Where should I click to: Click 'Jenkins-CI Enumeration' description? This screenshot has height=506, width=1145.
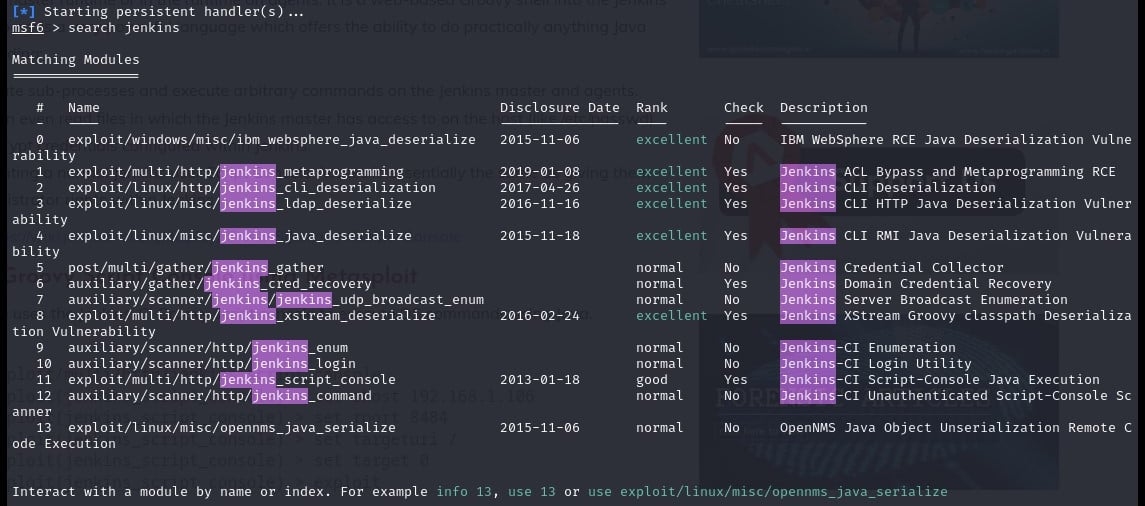pyautogui.click(x=868, y=348)
